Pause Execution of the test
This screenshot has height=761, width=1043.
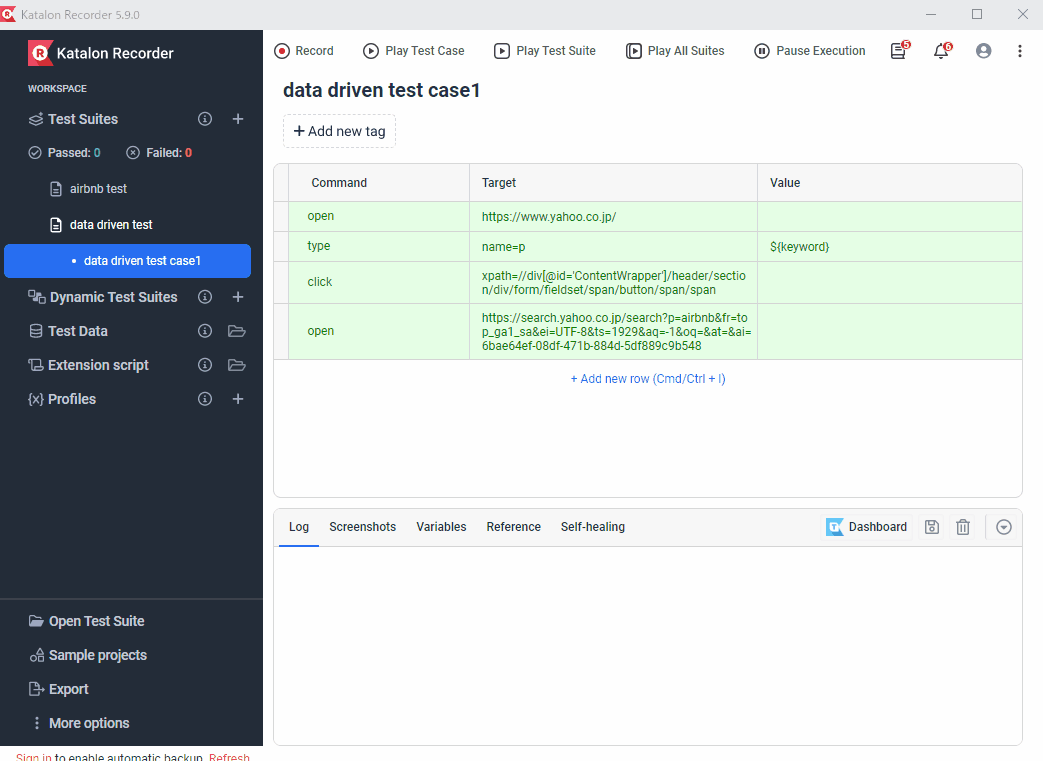click(810, 51)
